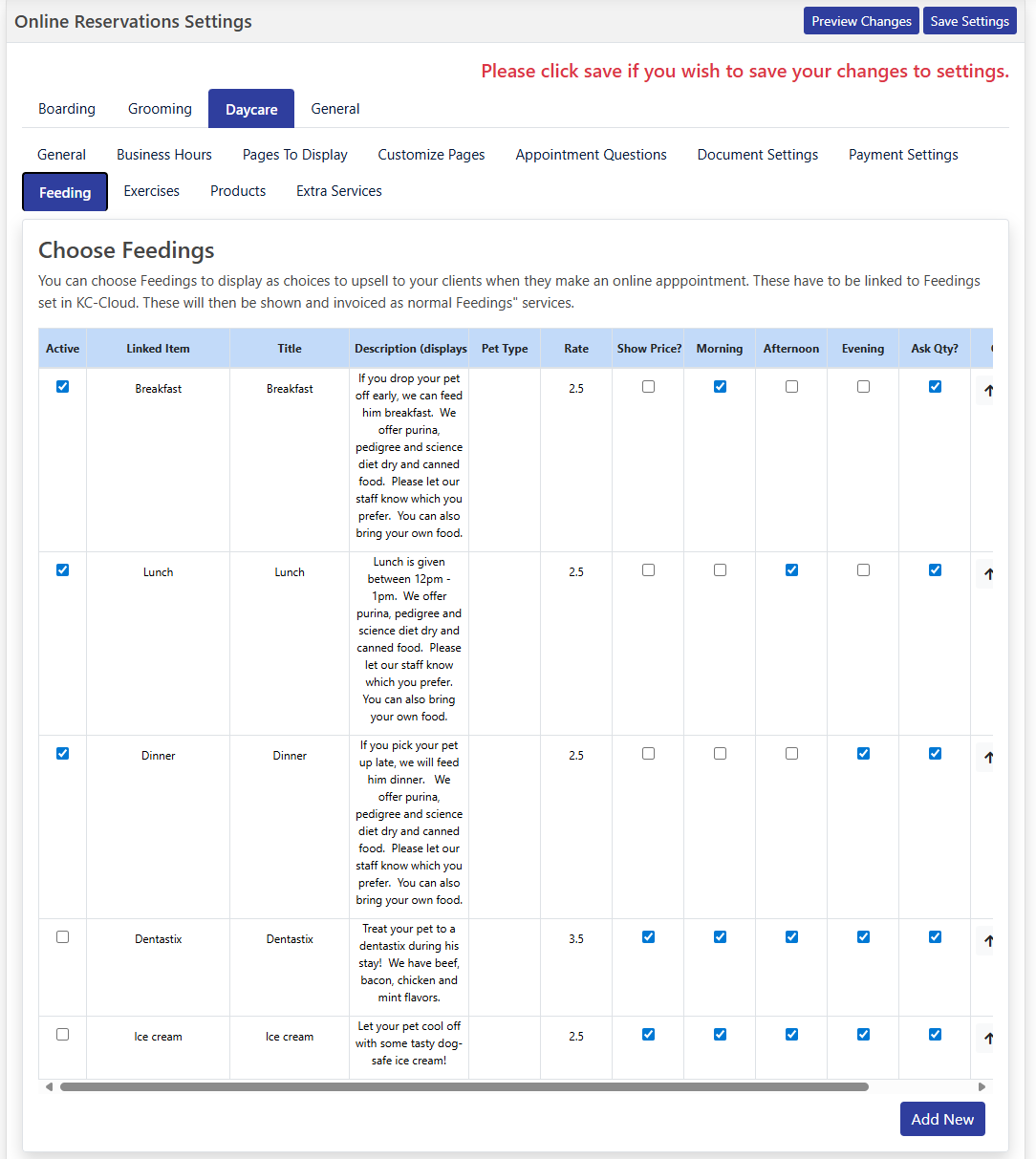Check Morning checkbox in Lunch row
Viewport: 1036px width, 1159px height.
[x=720, y=570]
